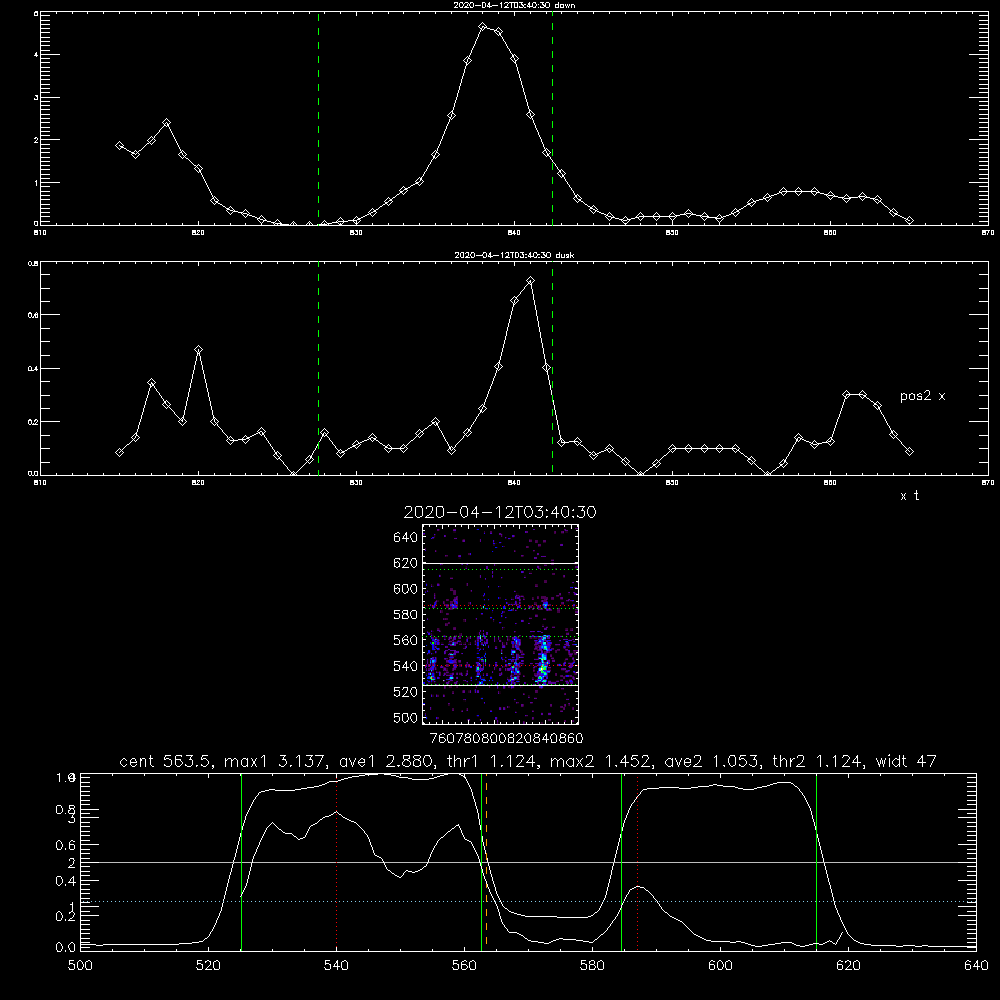Click the "2020-04-12T03:40:30 dawn" plot title

[514, 5]
